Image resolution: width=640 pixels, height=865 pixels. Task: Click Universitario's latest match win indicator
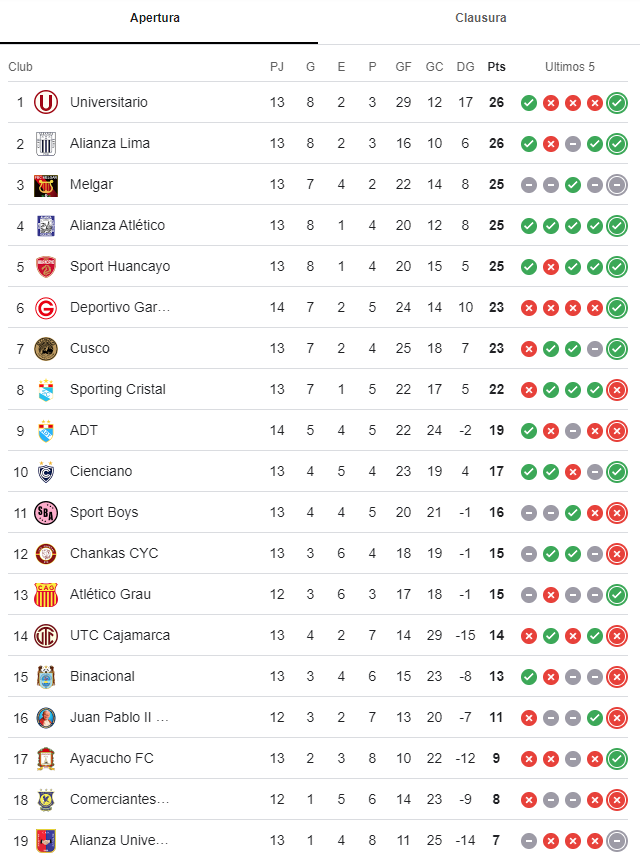pos(617,103)
